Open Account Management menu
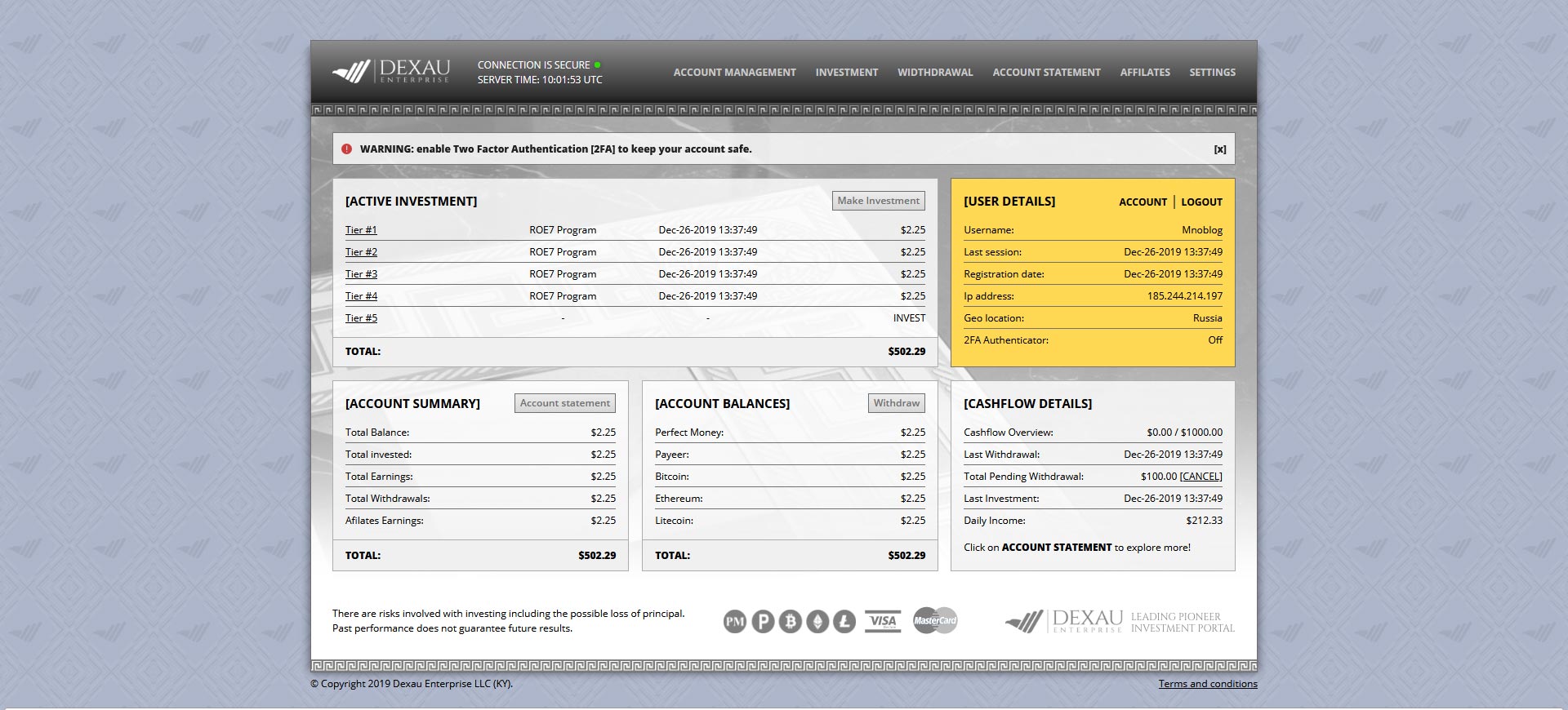 (734, 72)
